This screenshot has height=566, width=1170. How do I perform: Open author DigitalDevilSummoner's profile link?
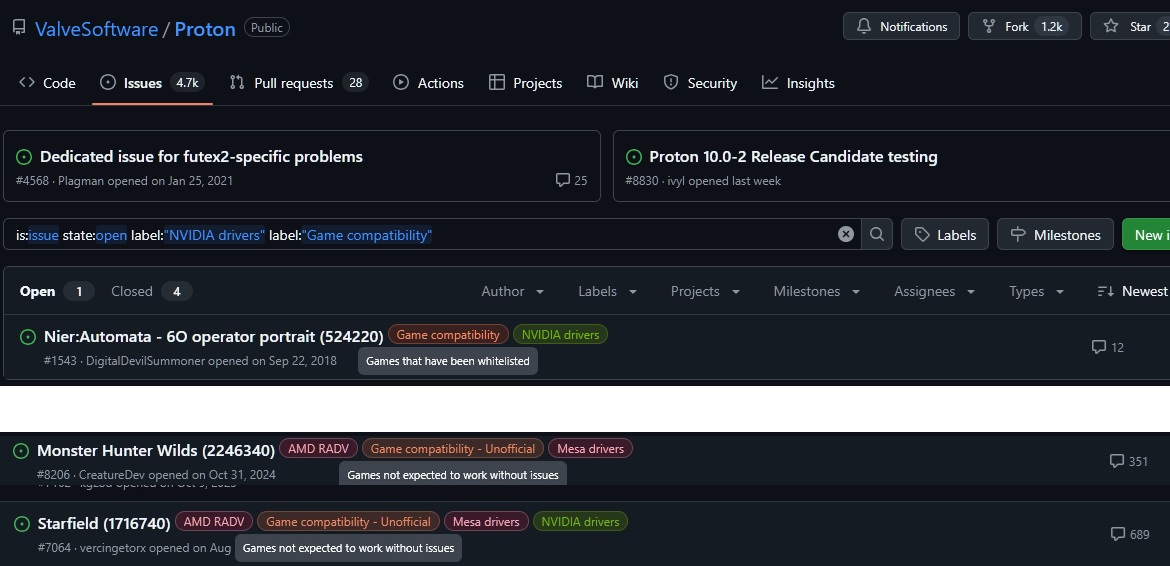click(x=146, y=361)
